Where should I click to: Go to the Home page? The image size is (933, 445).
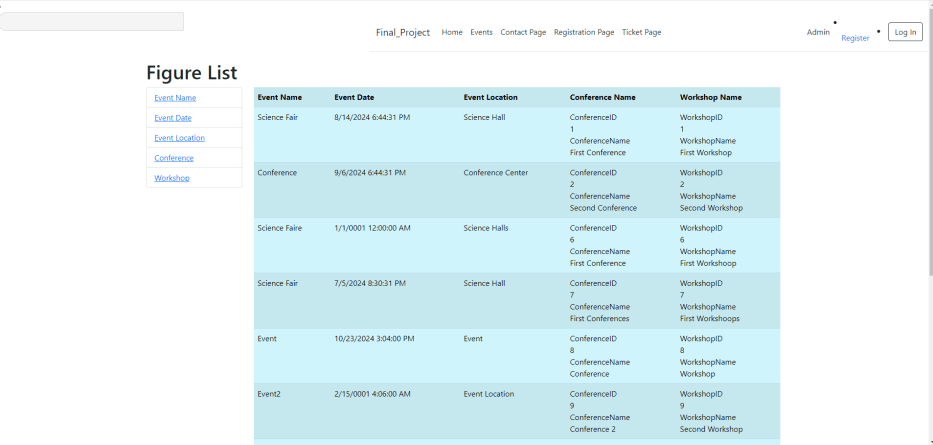[x=452, y=32]
